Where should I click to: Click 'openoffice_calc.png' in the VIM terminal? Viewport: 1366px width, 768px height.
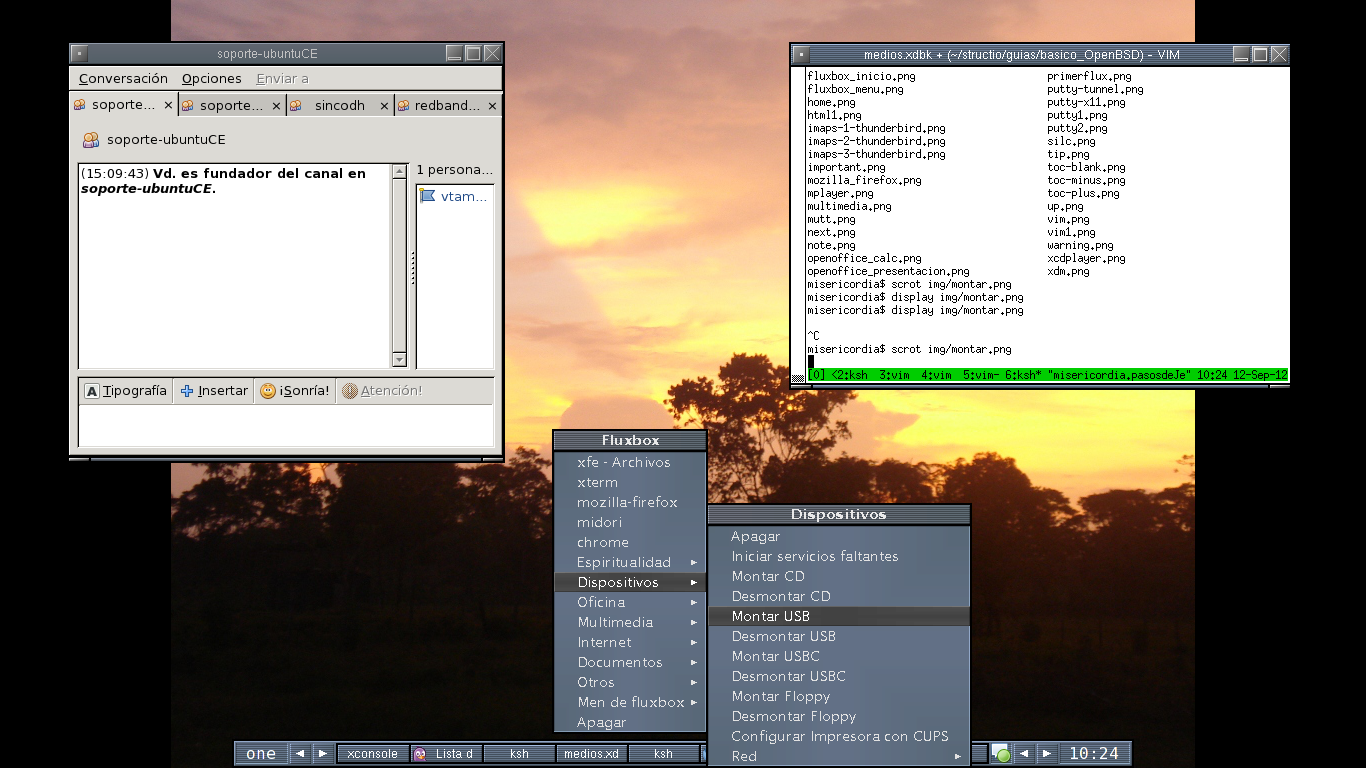click(864, 258)
